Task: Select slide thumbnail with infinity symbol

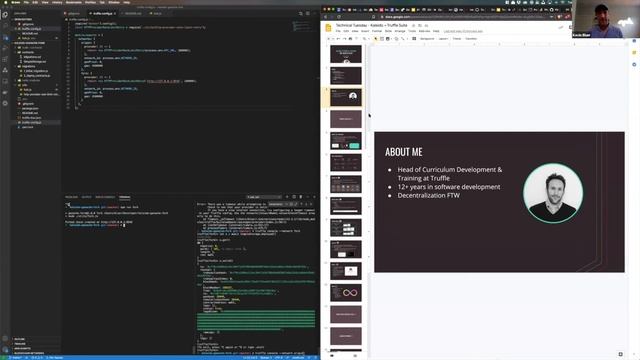Action: point(346,293)
